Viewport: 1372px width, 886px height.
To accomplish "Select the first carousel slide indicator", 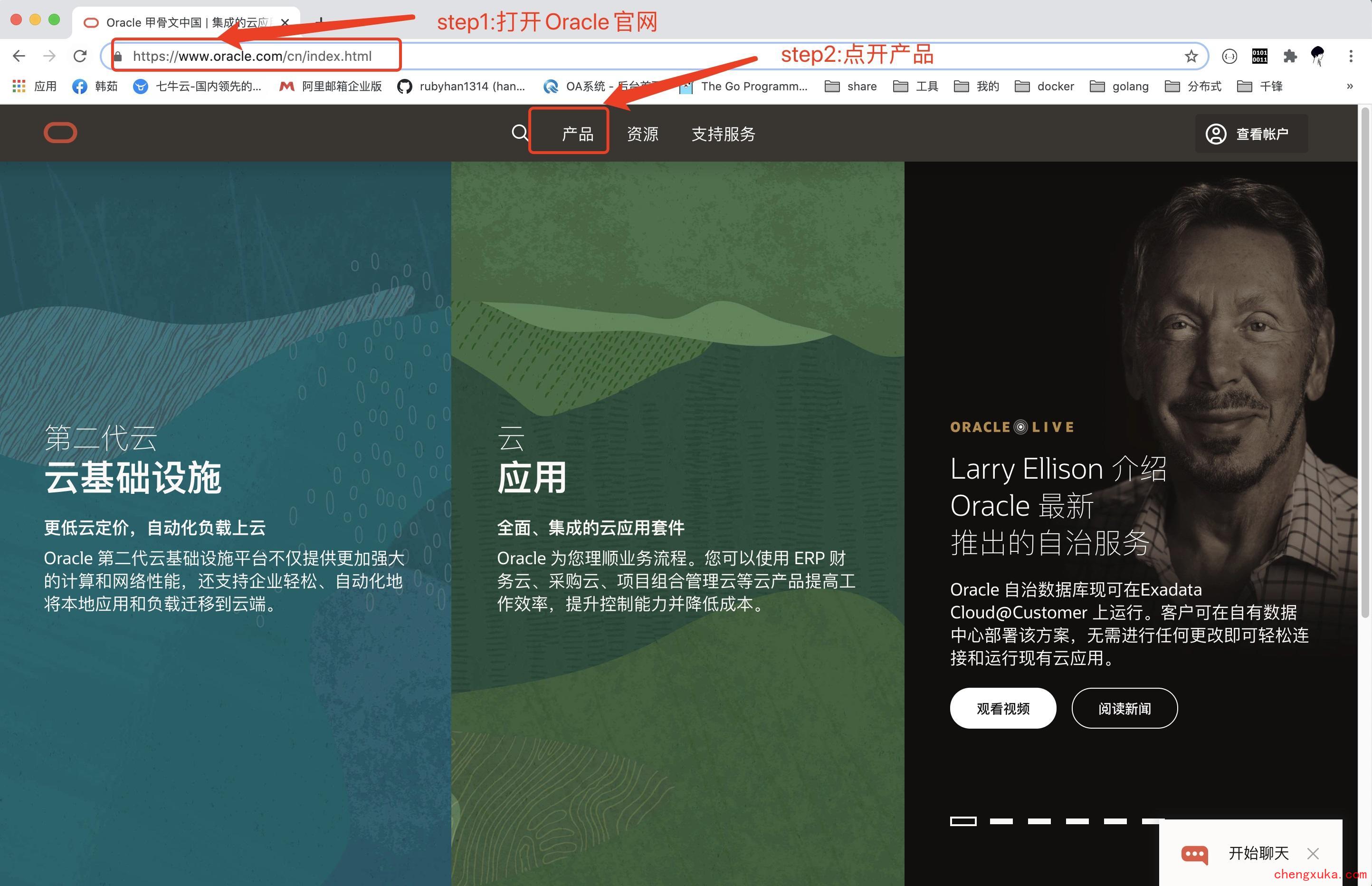I will click(x=963, y=821).
